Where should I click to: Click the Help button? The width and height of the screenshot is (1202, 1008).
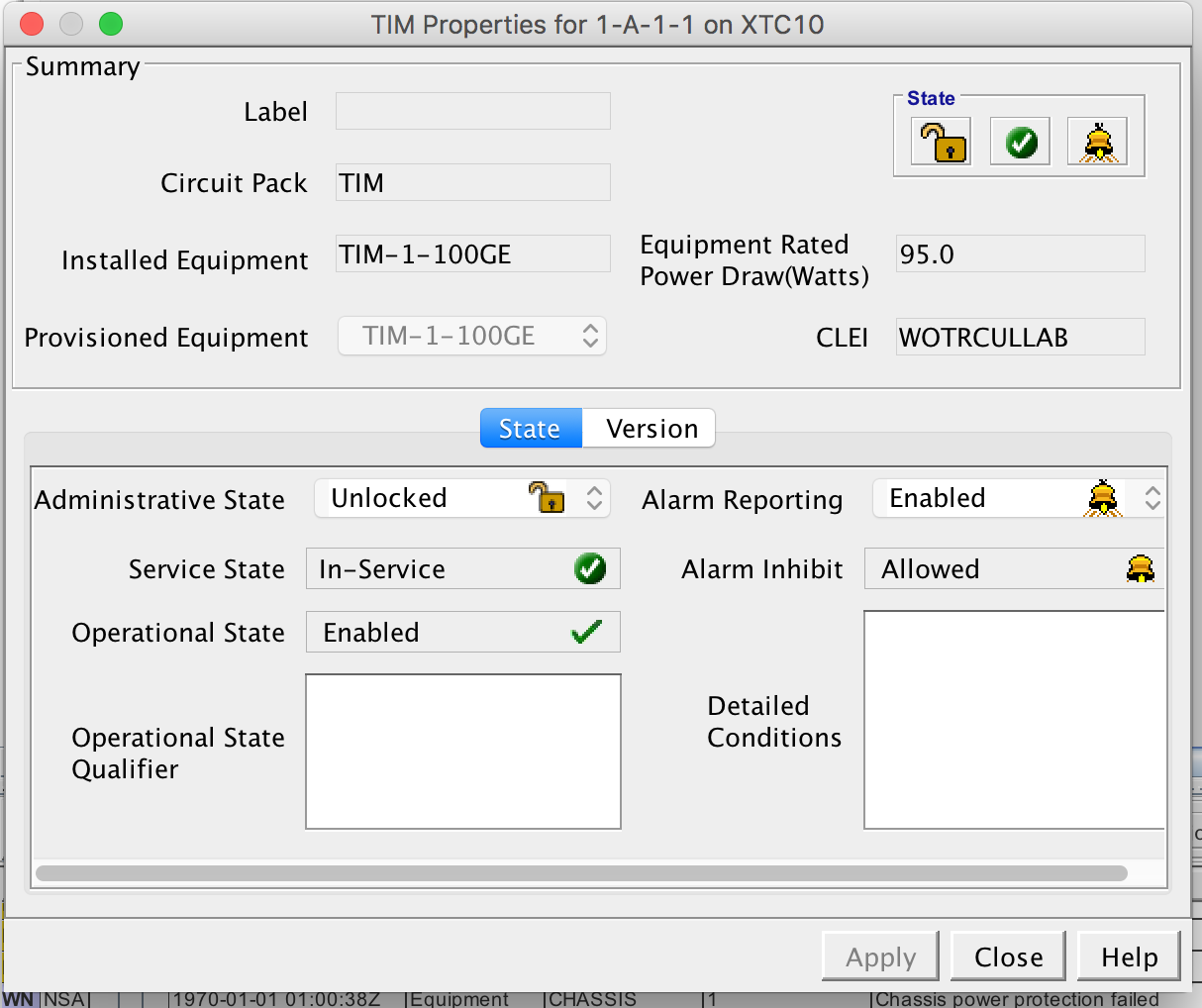[x=1128, y=957]
